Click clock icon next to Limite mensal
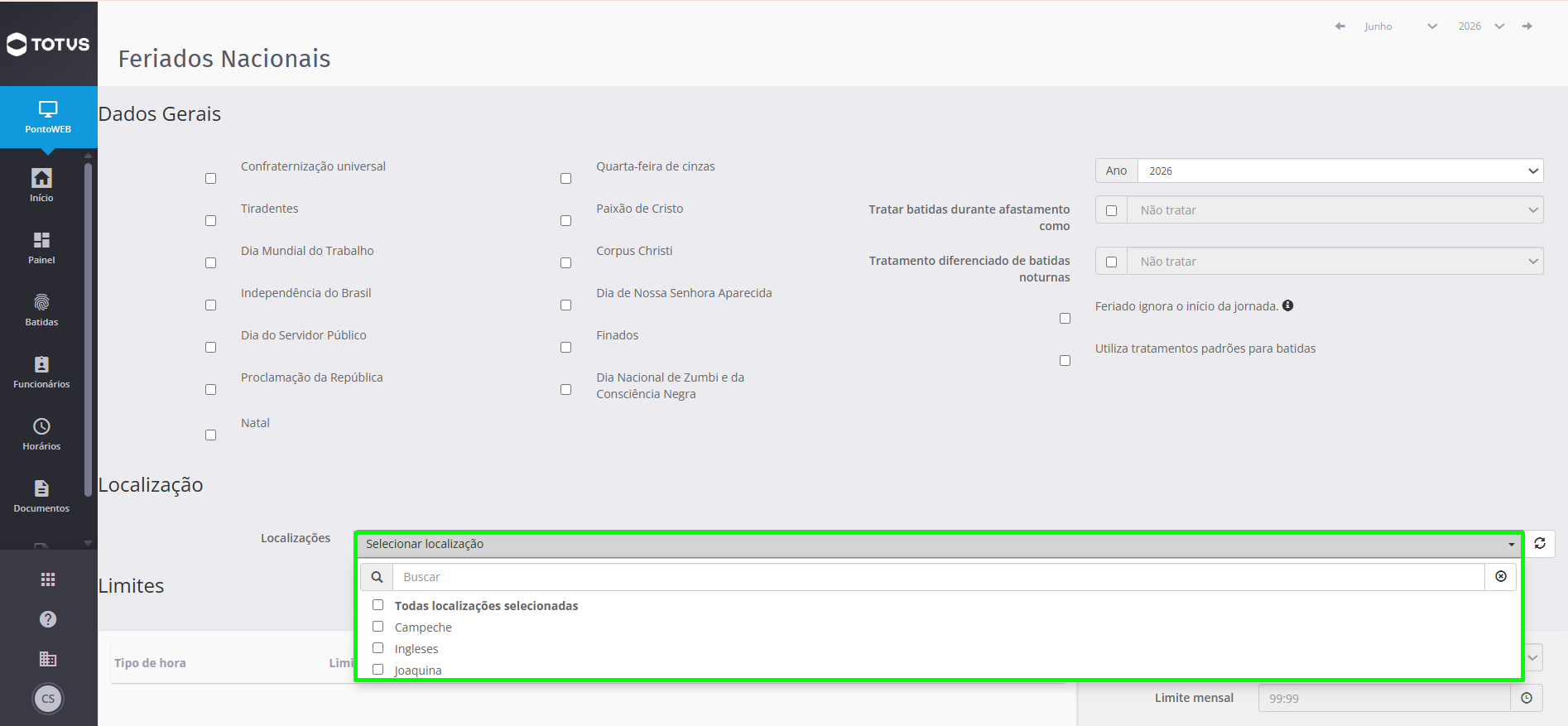 pos(1527,698)
